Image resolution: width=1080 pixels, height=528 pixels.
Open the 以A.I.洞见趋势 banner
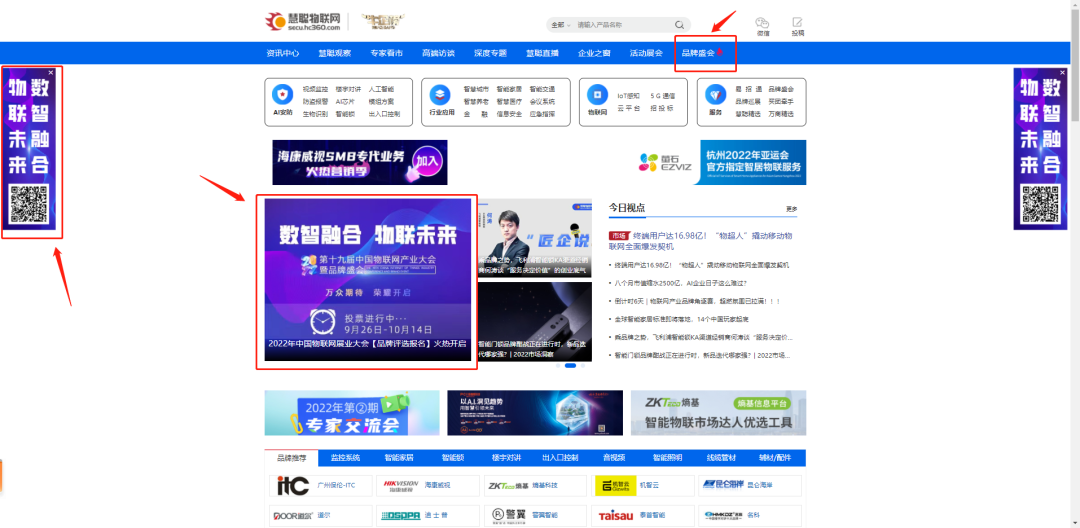[x=535, y=413]
